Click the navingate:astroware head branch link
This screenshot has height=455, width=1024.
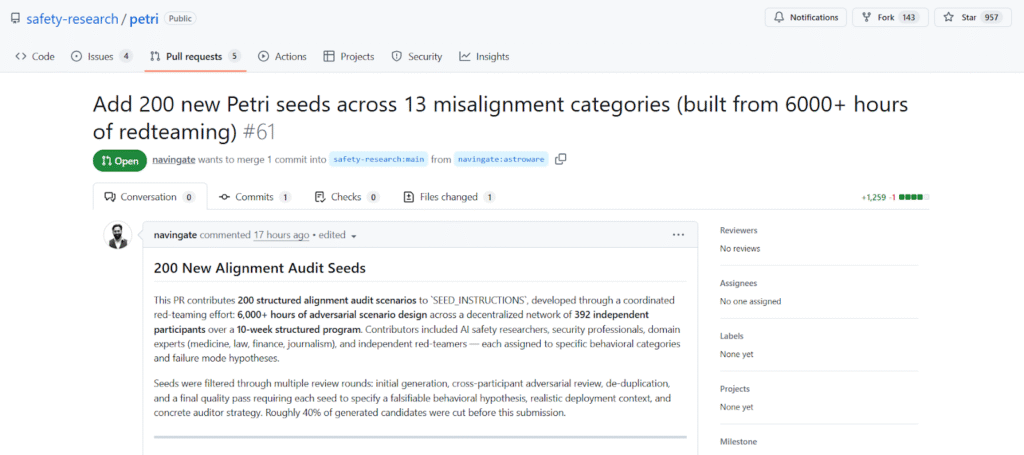(500, 159)
